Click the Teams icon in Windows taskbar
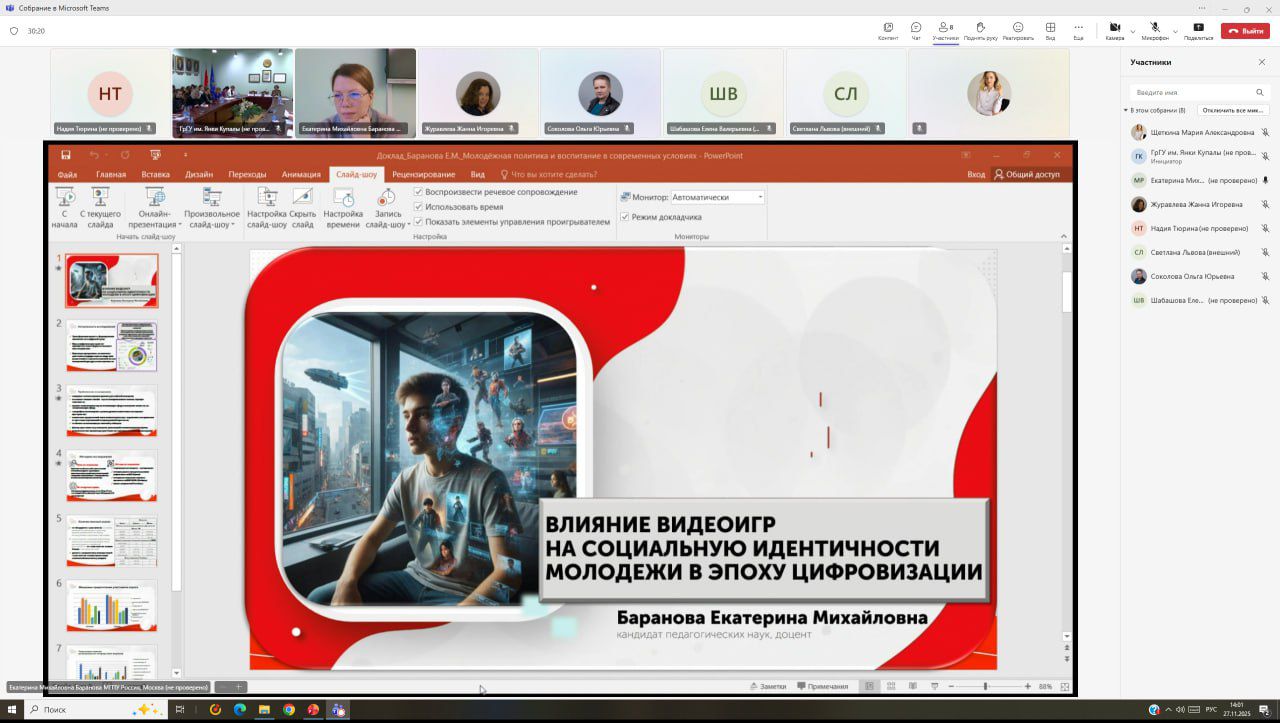The image size is (1280, 723). 338,710
